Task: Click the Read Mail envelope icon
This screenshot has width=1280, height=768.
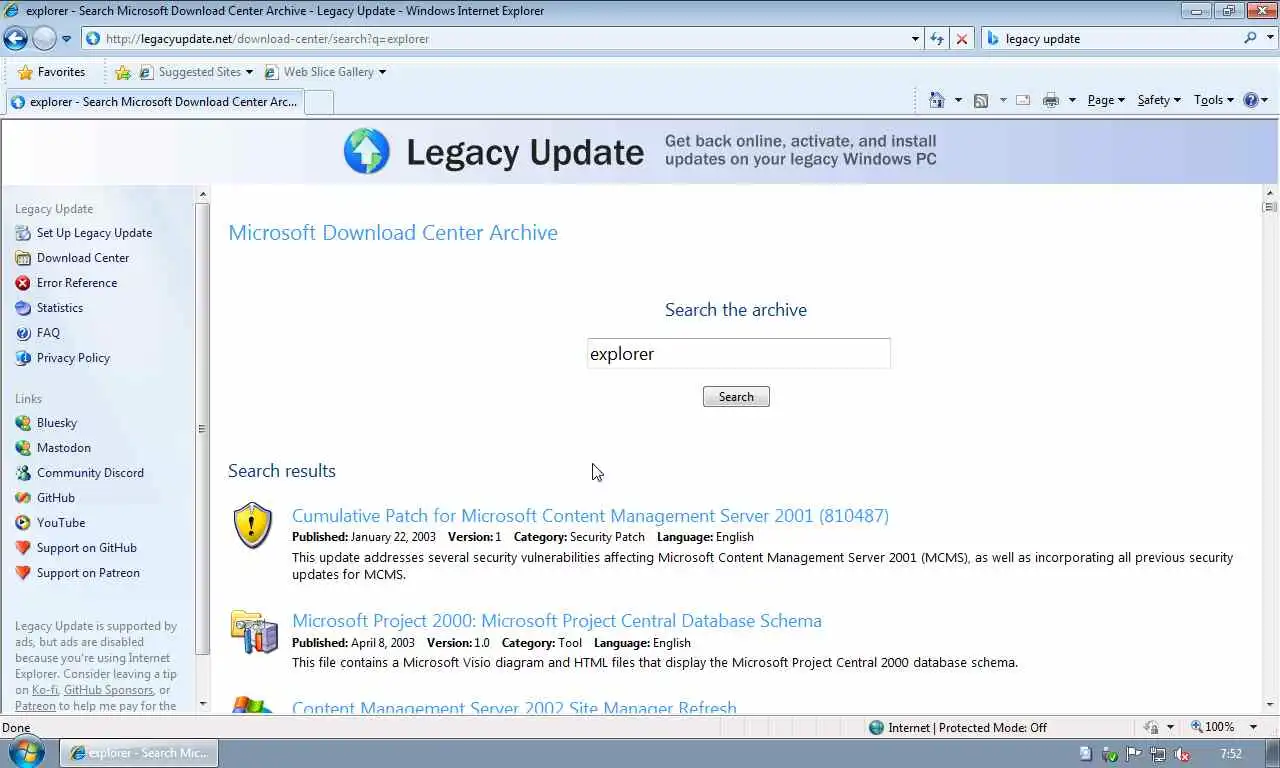Action: [1023, 100]
